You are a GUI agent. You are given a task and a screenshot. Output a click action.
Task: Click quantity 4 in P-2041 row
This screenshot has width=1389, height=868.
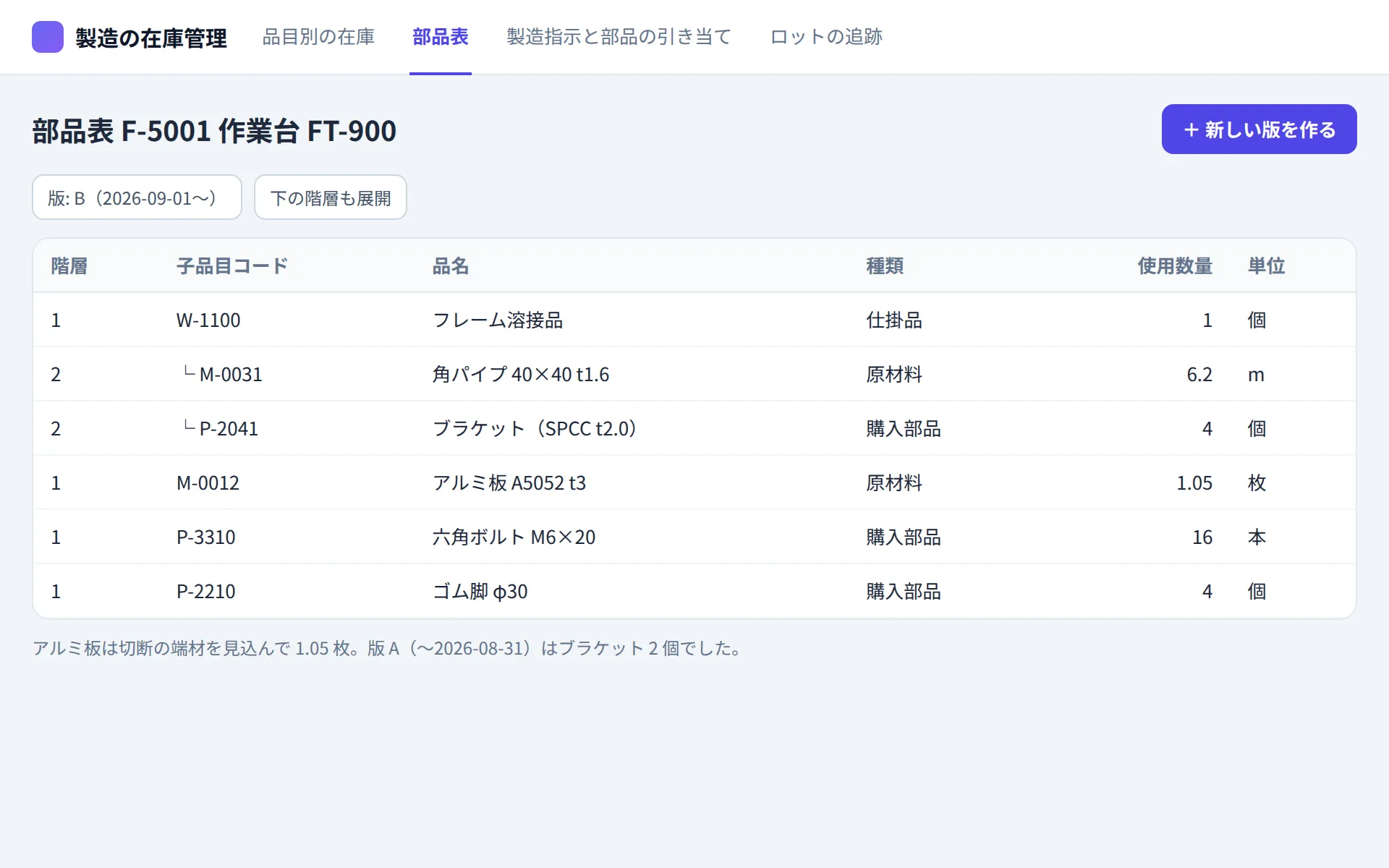tap(1207, 429)
